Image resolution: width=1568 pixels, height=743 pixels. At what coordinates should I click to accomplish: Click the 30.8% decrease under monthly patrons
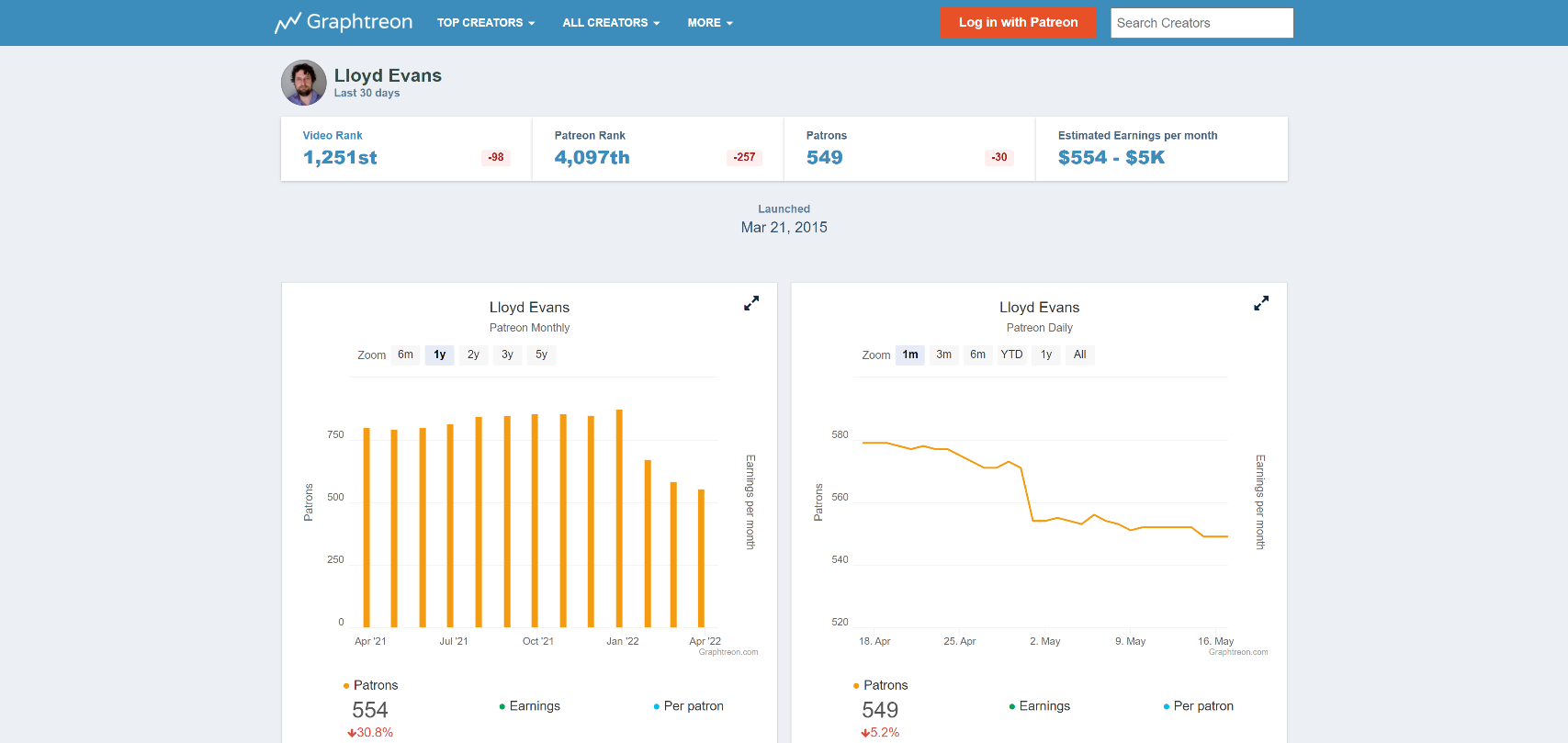click(x=370, y=732)
